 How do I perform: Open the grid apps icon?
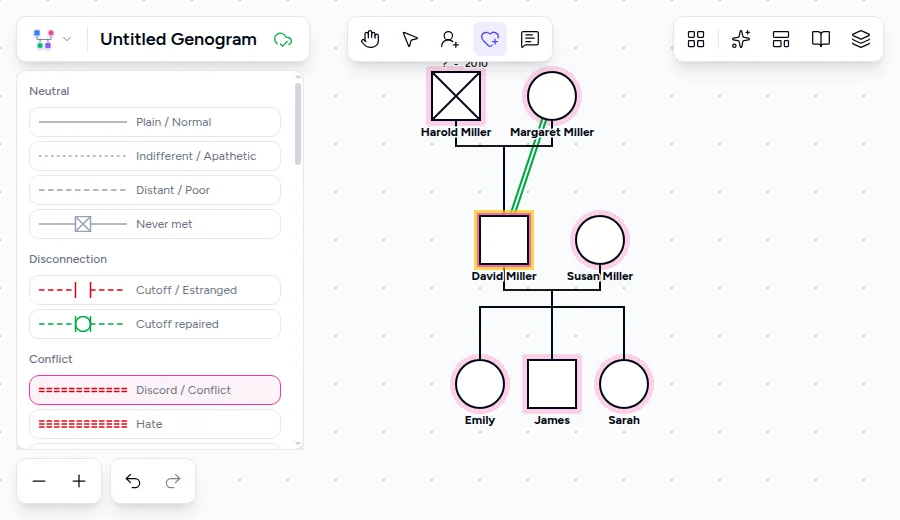(696, 39)
